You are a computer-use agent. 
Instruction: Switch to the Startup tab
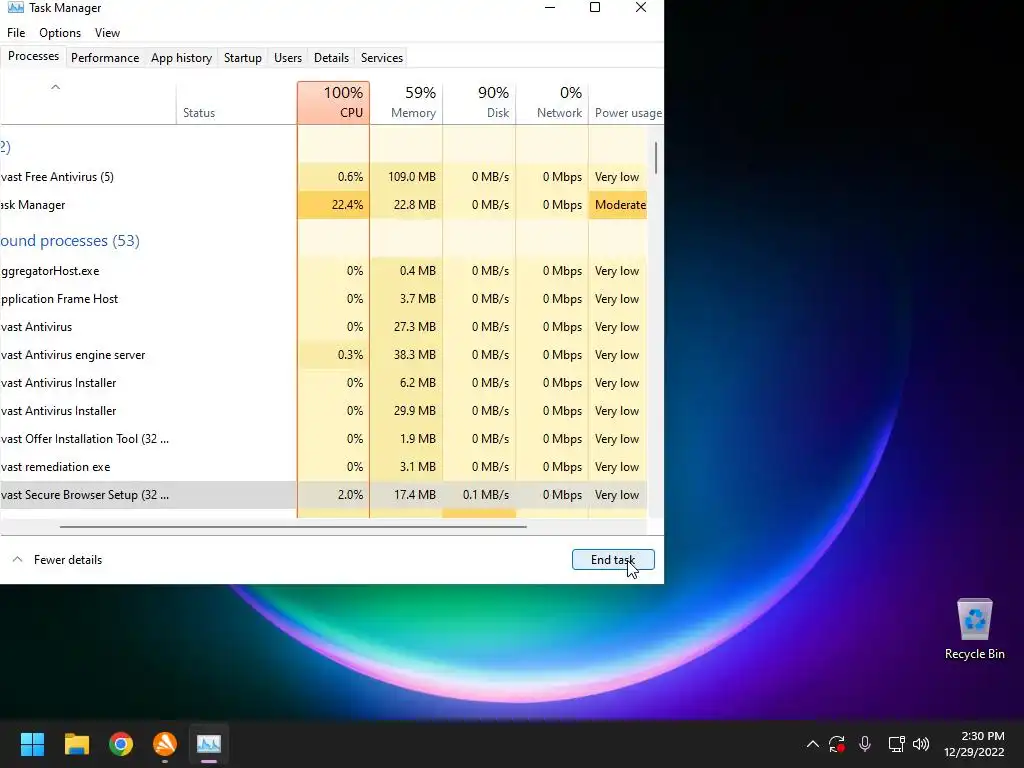pos(242,57)
